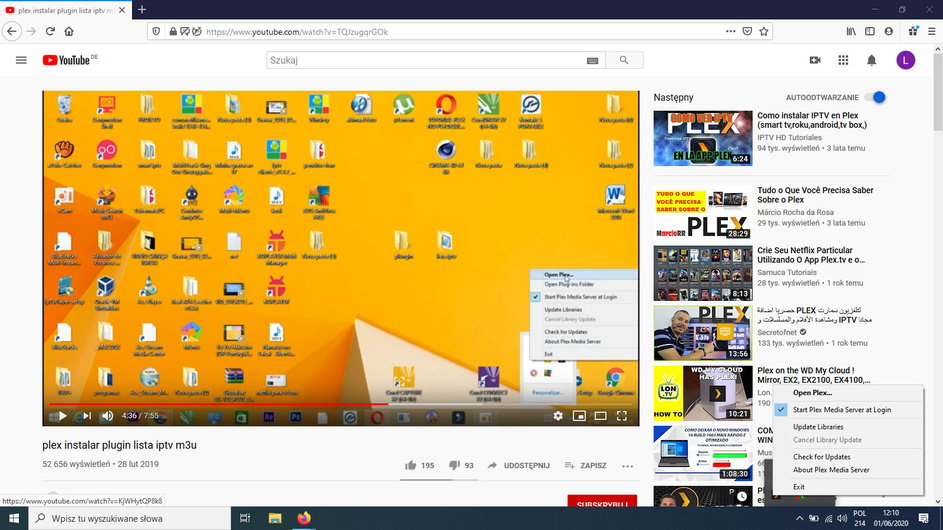Open the YouTube guide hamburger menu
Screen dimensions: 943x530
21,60
